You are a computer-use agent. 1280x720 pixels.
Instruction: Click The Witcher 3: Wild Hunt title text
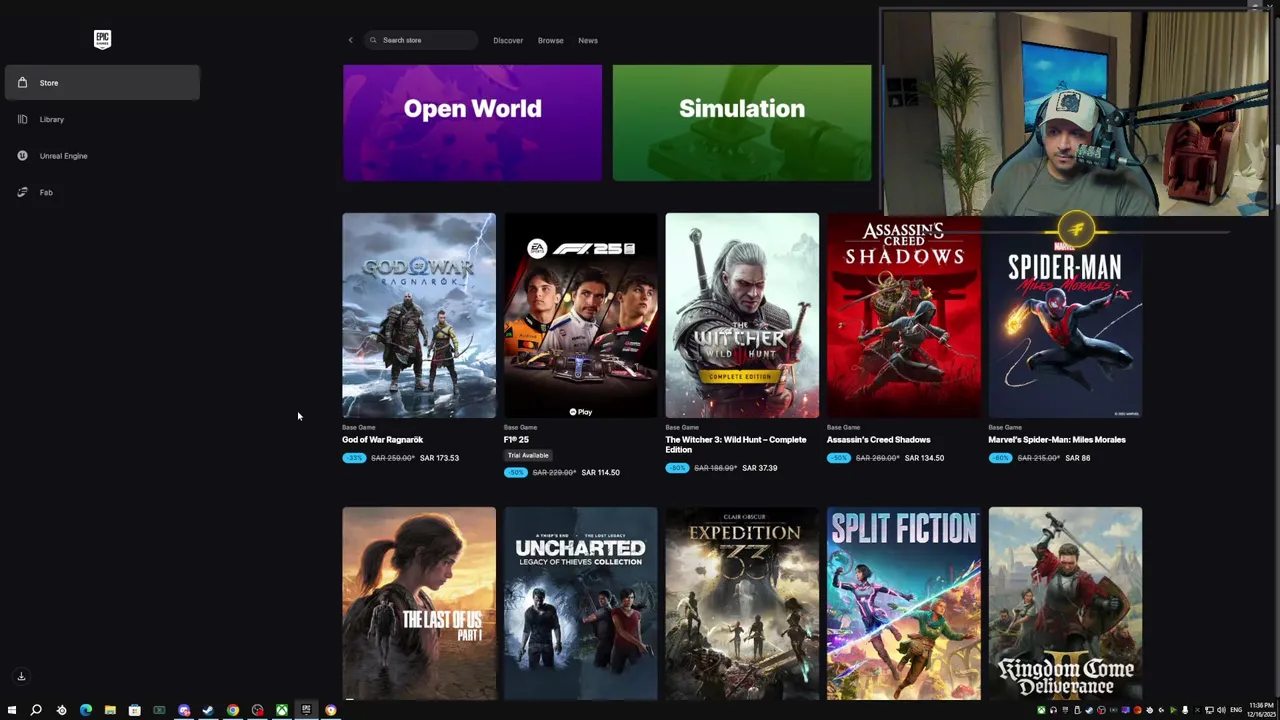tap(735, 445)
